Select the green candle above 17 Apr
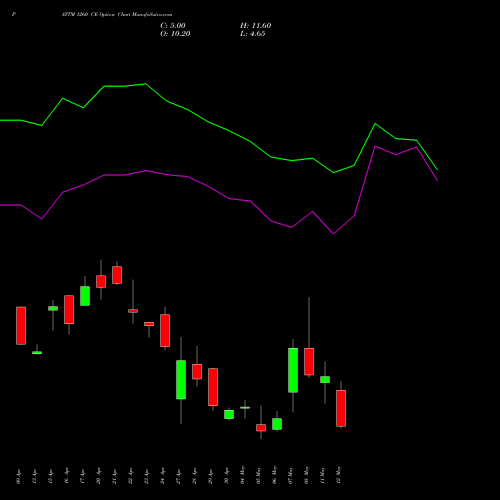Image resolution: width=500 pixels, height=500 pixels. [x=85, y=296]
